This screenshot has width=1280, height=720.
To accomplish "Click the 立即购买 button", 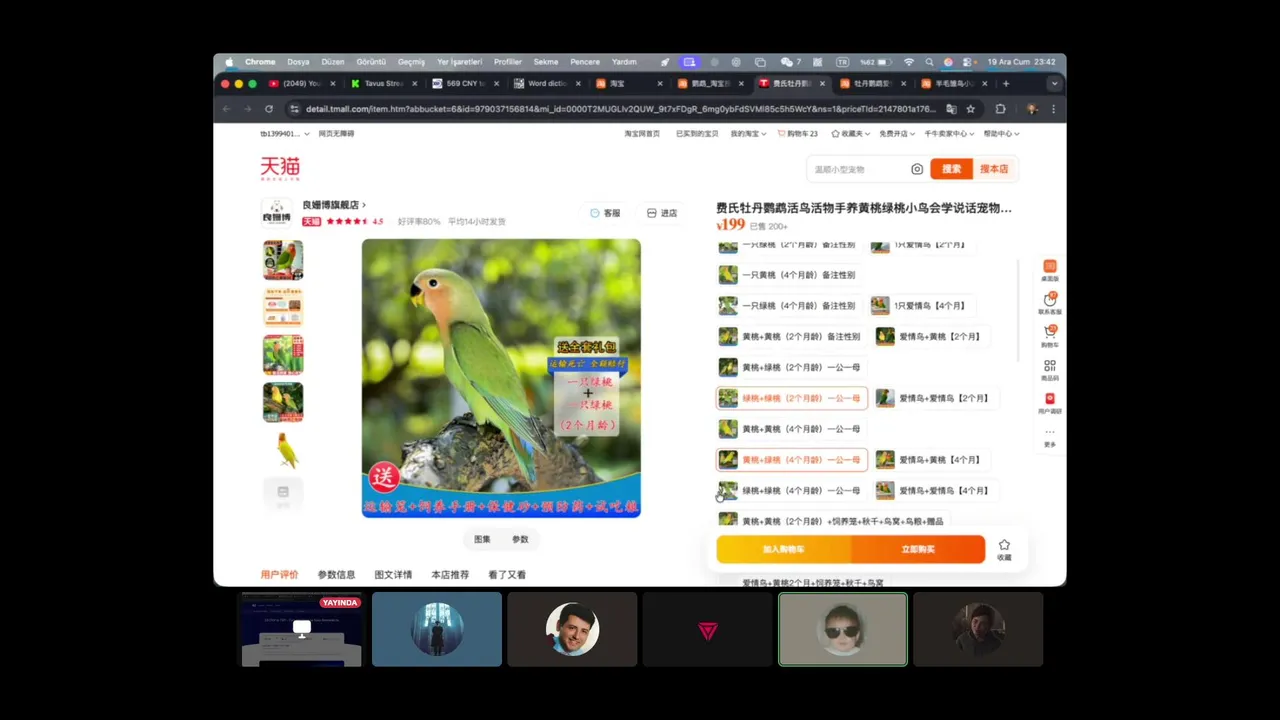I will pyautogui.click(x=918, y=549).
